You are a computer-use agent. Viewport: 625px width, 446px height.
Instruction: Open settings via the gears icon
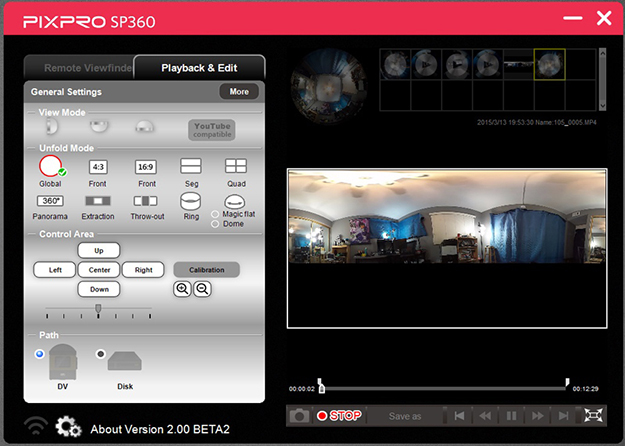pos(68,427)
